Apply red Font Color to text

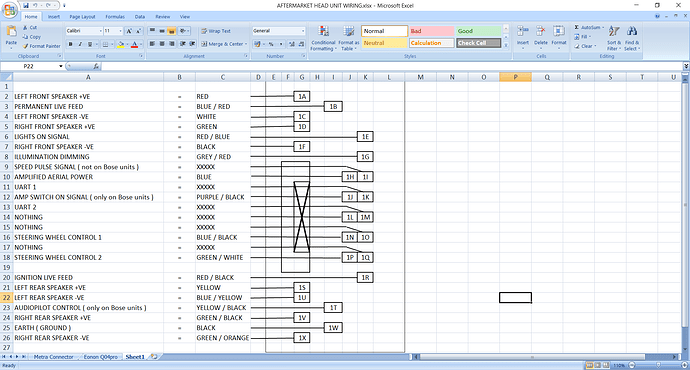(x=134, y=44)
